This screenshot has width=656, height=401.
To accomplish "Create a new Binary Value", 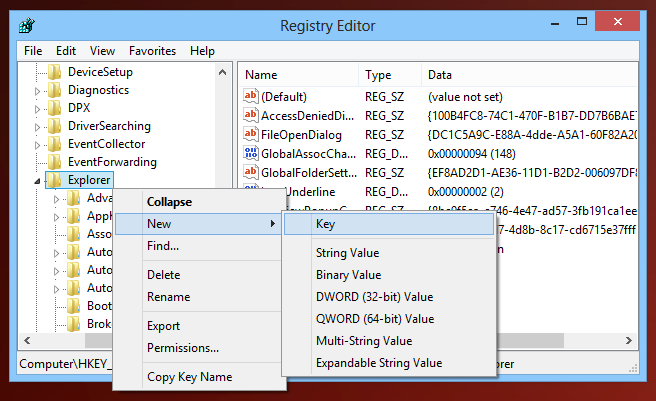I will point(389,275).
